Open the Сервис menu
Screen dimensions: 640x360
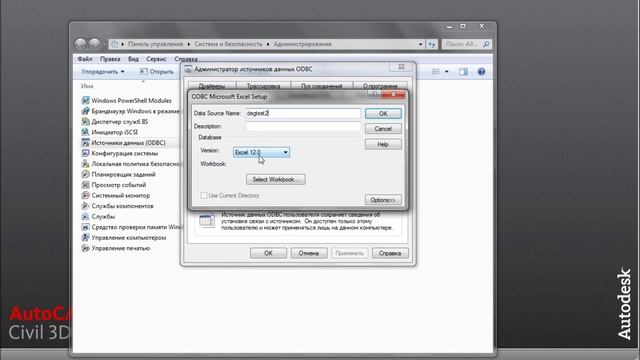coord(156,59)
